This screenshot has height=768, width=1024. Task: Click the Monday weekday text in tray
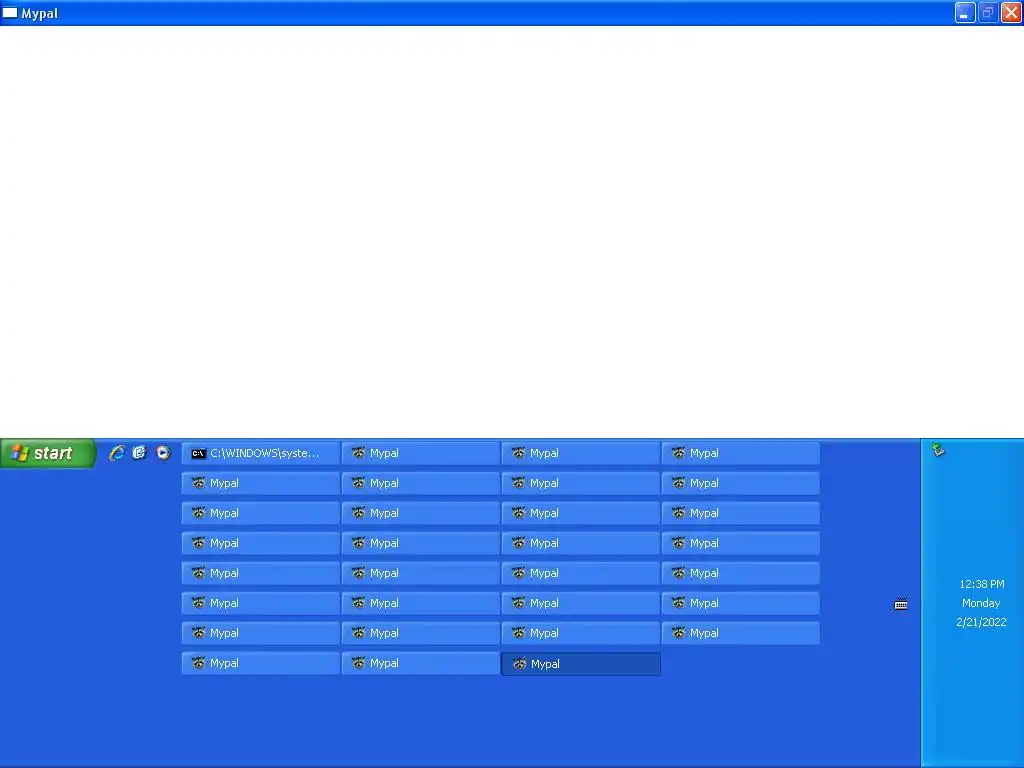tap(981, 603)
